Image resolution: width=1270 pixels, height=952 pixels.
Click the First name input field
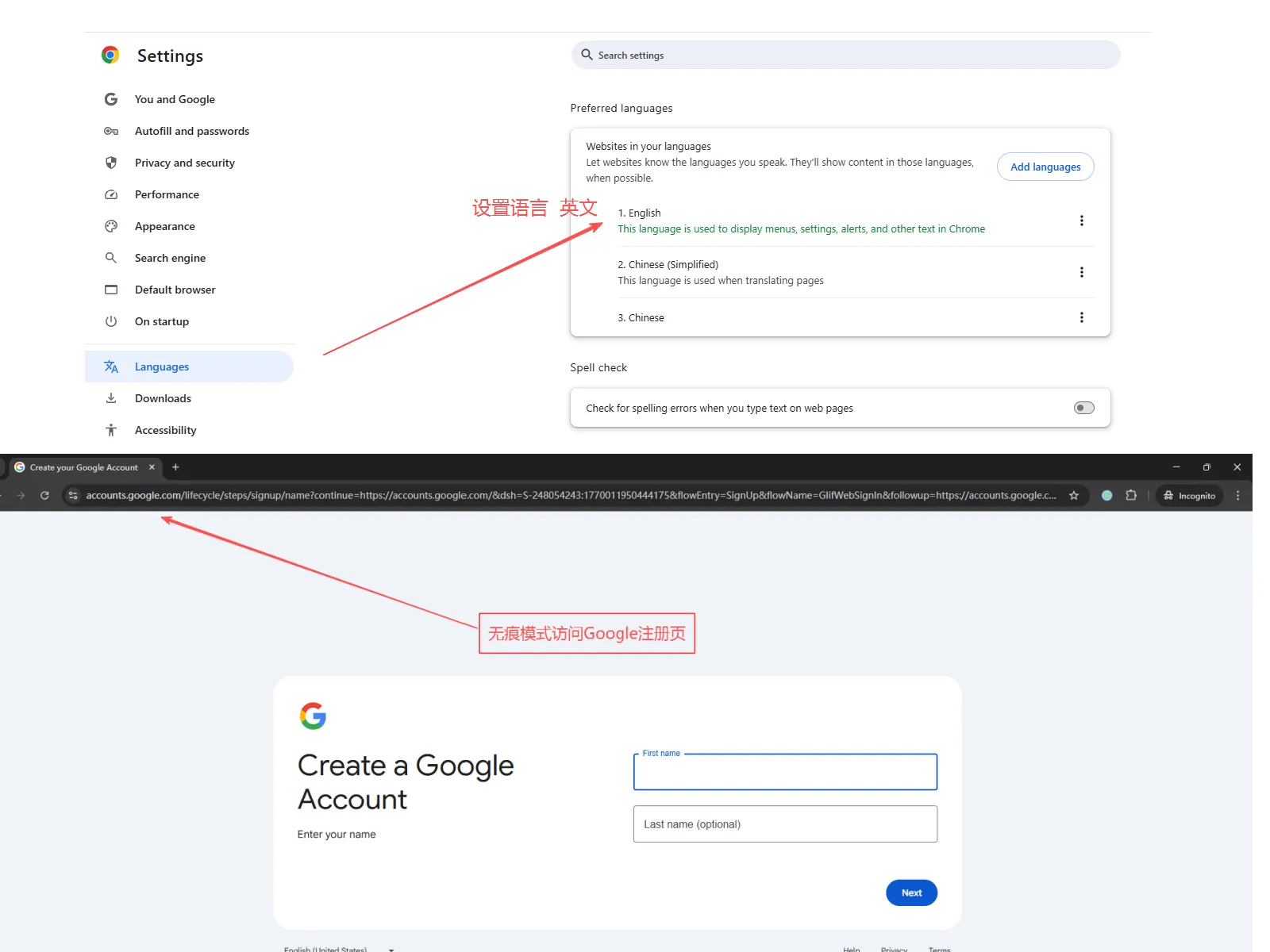[784, 771]
